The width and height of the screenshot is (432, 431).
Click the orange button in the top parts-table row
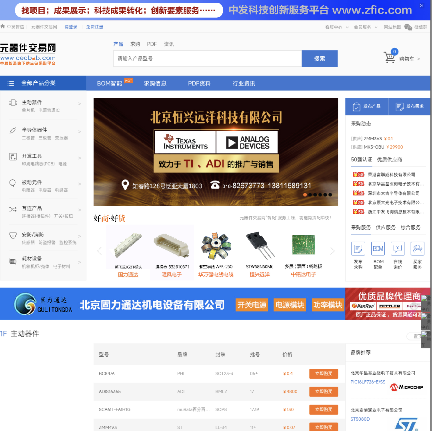click(323, 374)
